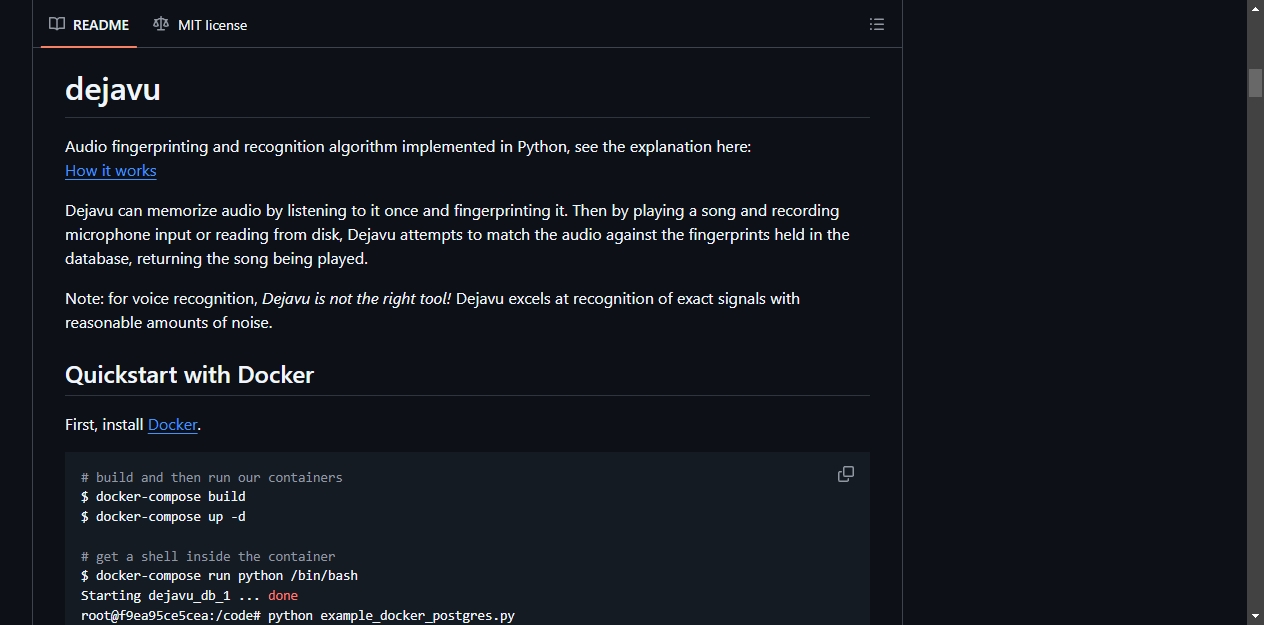Open the README outline list icon
The image size is (1264, 625).
[x=877, y=24]
